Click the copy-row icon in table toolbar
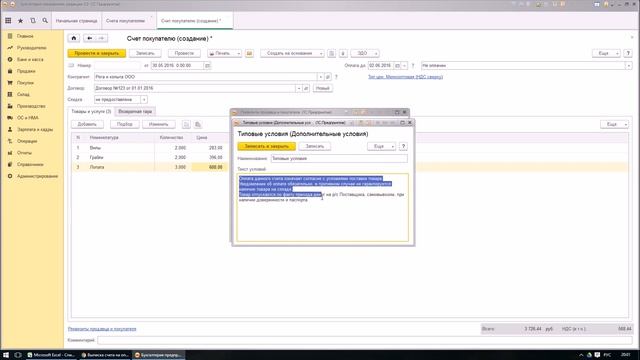 pos(198,124)
